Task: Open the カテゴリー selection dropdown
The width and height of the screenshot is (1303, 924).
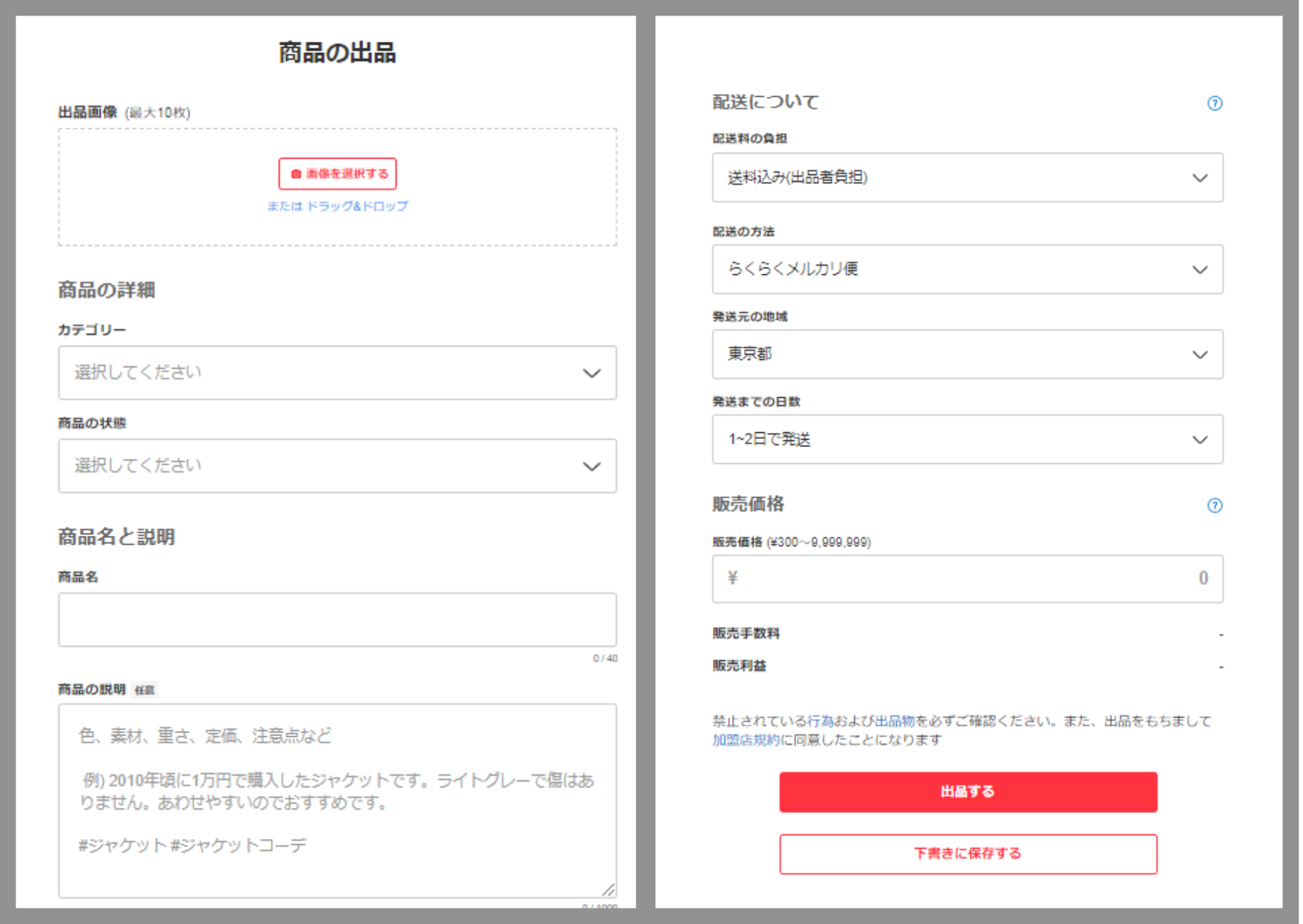Action: pos(337,373)
